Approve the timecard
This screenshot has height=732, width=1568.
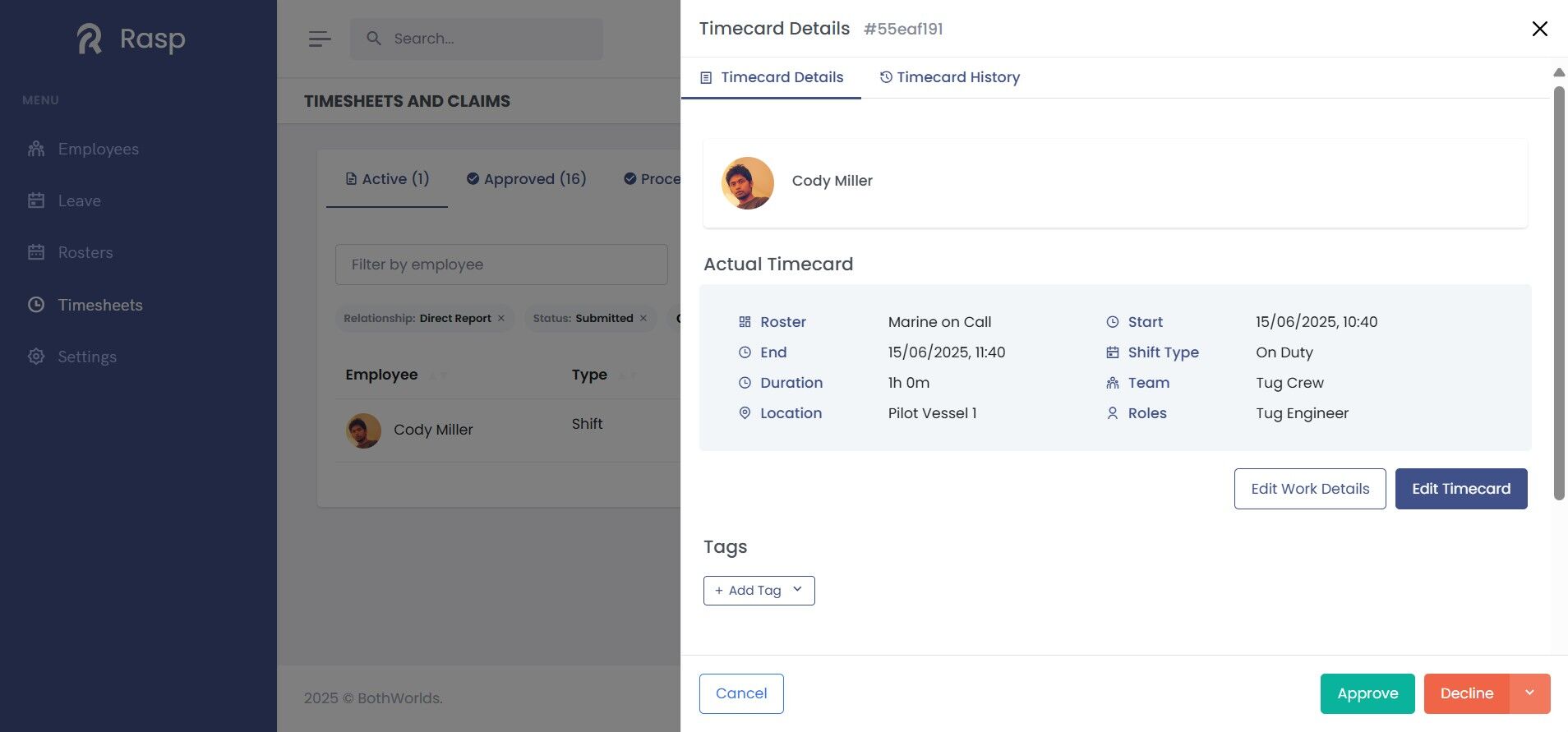(x=1367, y=693)
